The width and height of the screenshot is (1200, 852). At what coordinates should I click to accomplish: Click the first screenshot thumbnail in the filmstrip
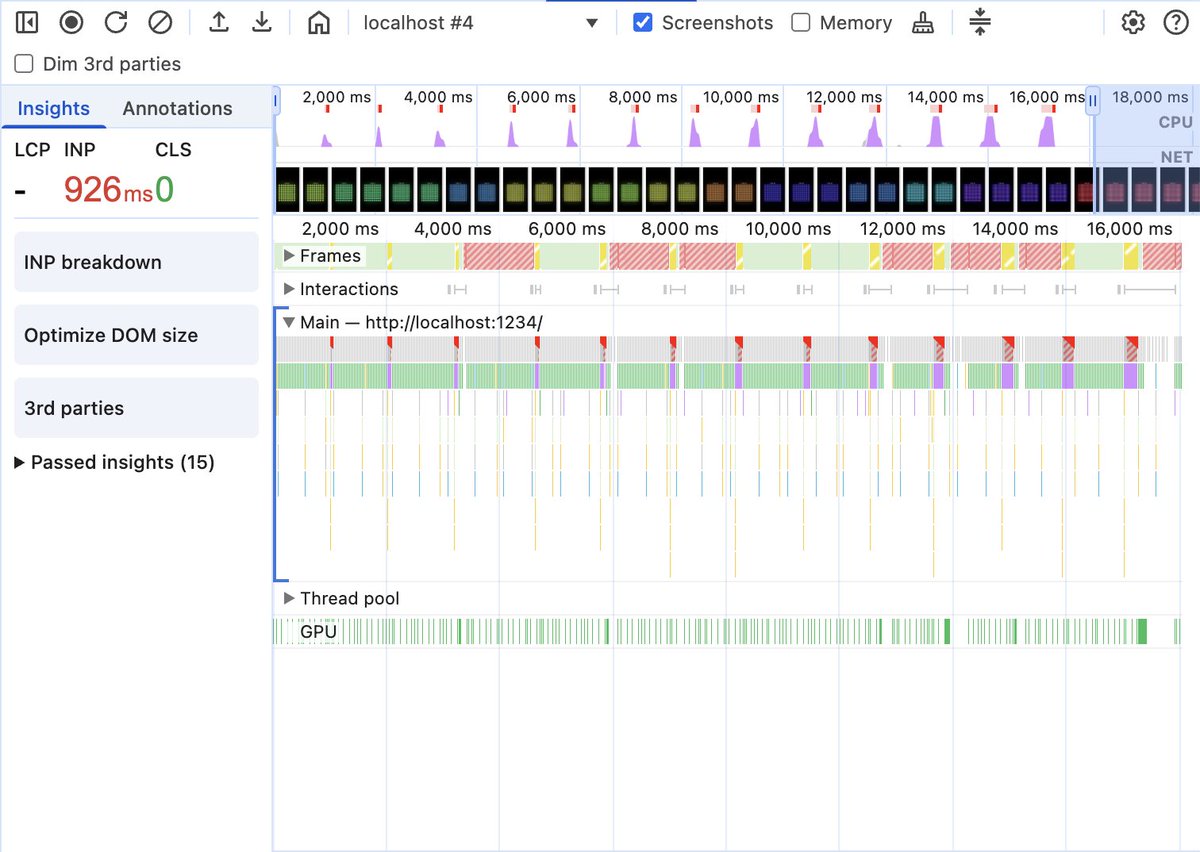pyautogui.click(x=286, y=189)
